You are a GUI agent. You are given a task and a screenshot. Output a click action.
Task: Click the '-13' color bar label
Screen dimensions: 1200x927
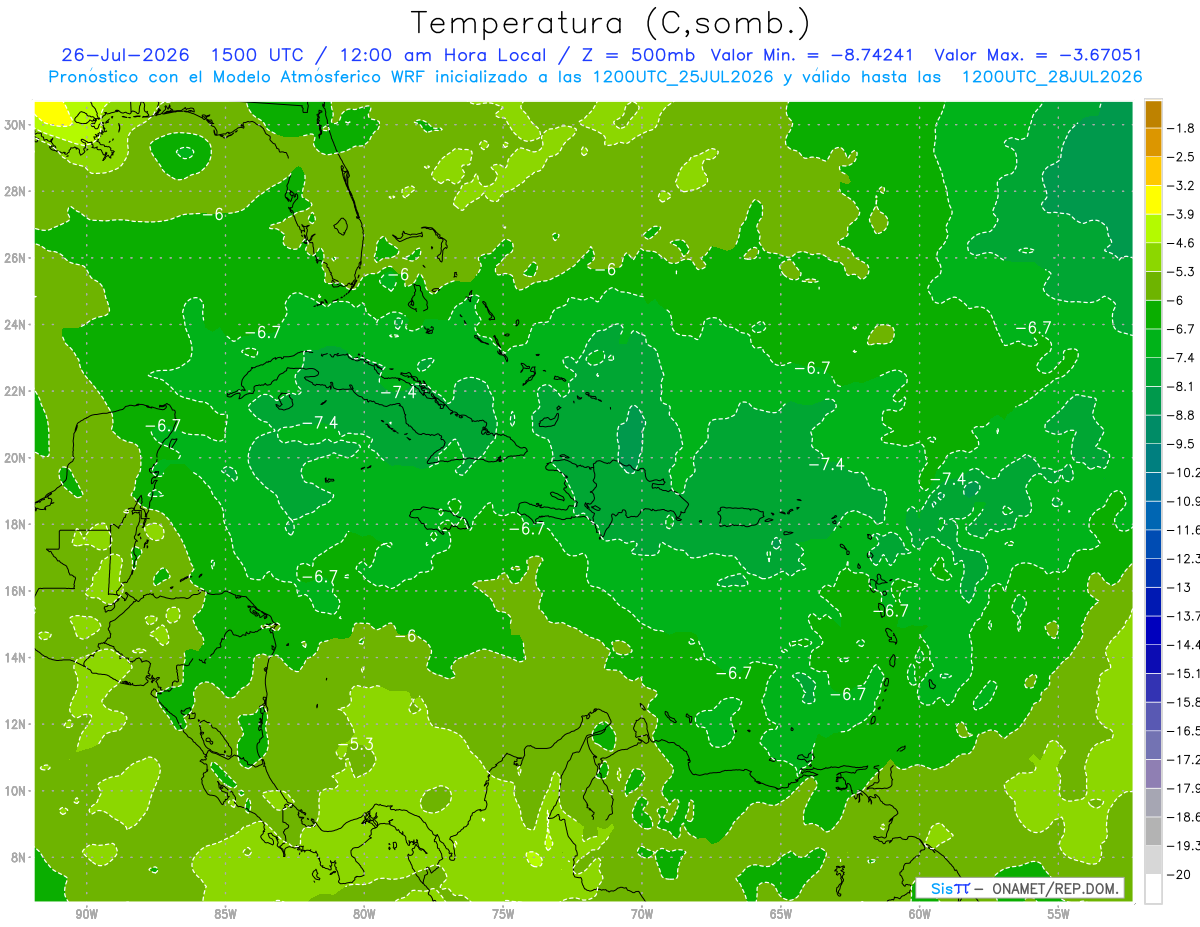click(1178, 587)
